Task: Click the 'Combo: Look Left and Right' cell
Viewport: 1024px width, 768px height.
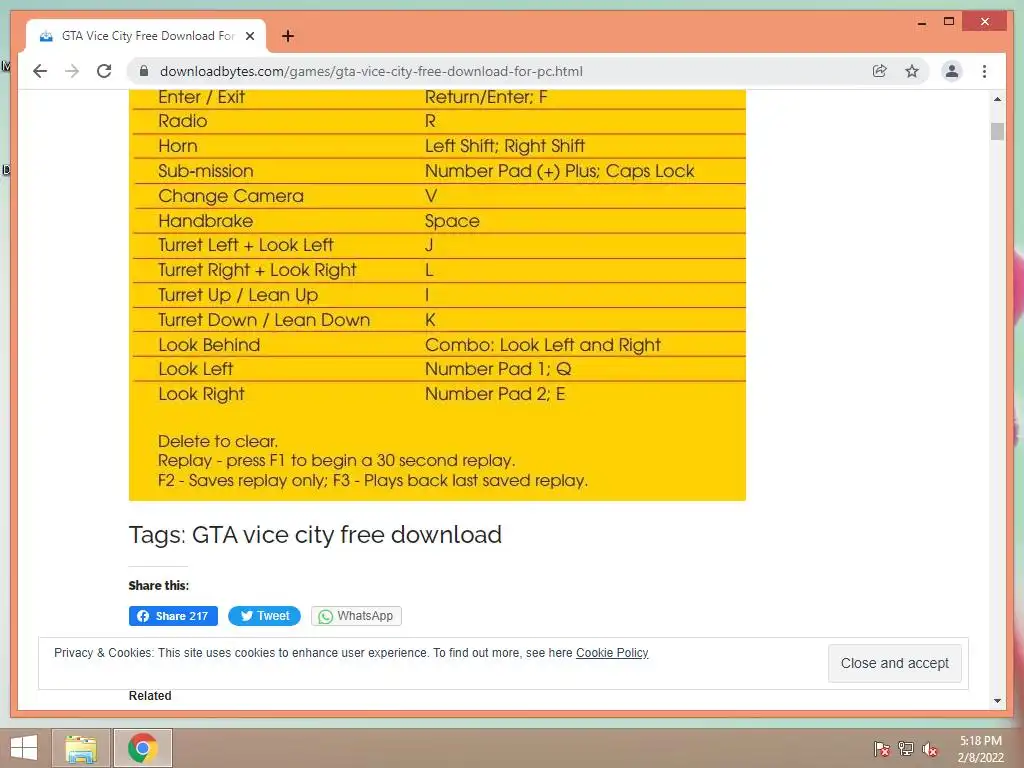Action: (x=543, y=345)
